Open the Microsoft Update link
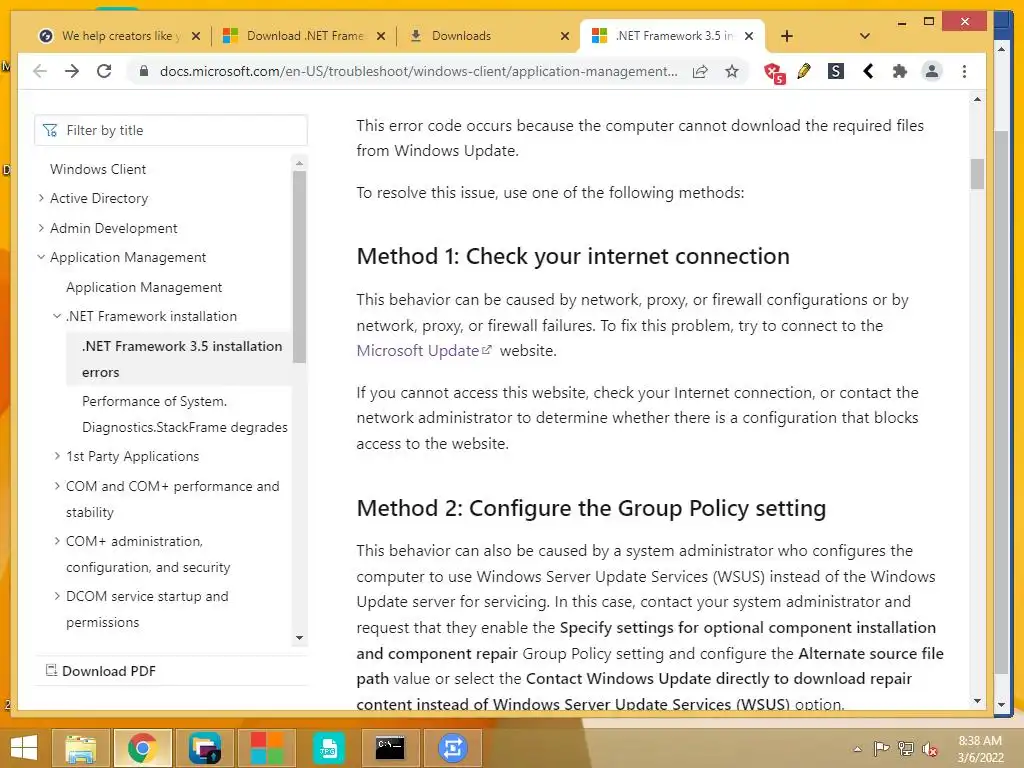Viewport: 1024px width, 768px height. coord(424,351)
